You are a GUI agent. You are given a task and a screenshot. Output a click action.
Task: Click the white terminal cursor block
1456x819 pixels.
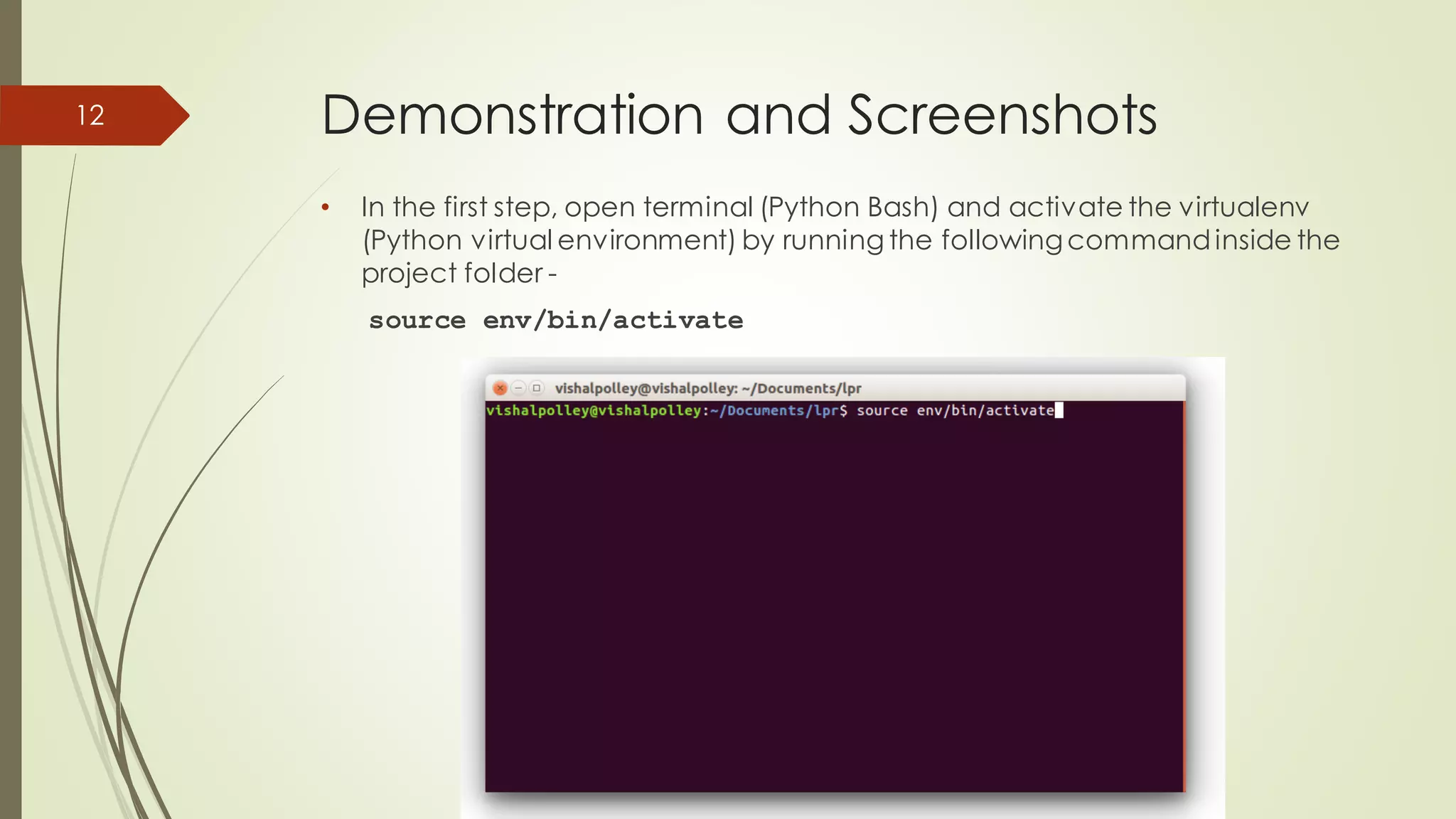pos(1059,410)
